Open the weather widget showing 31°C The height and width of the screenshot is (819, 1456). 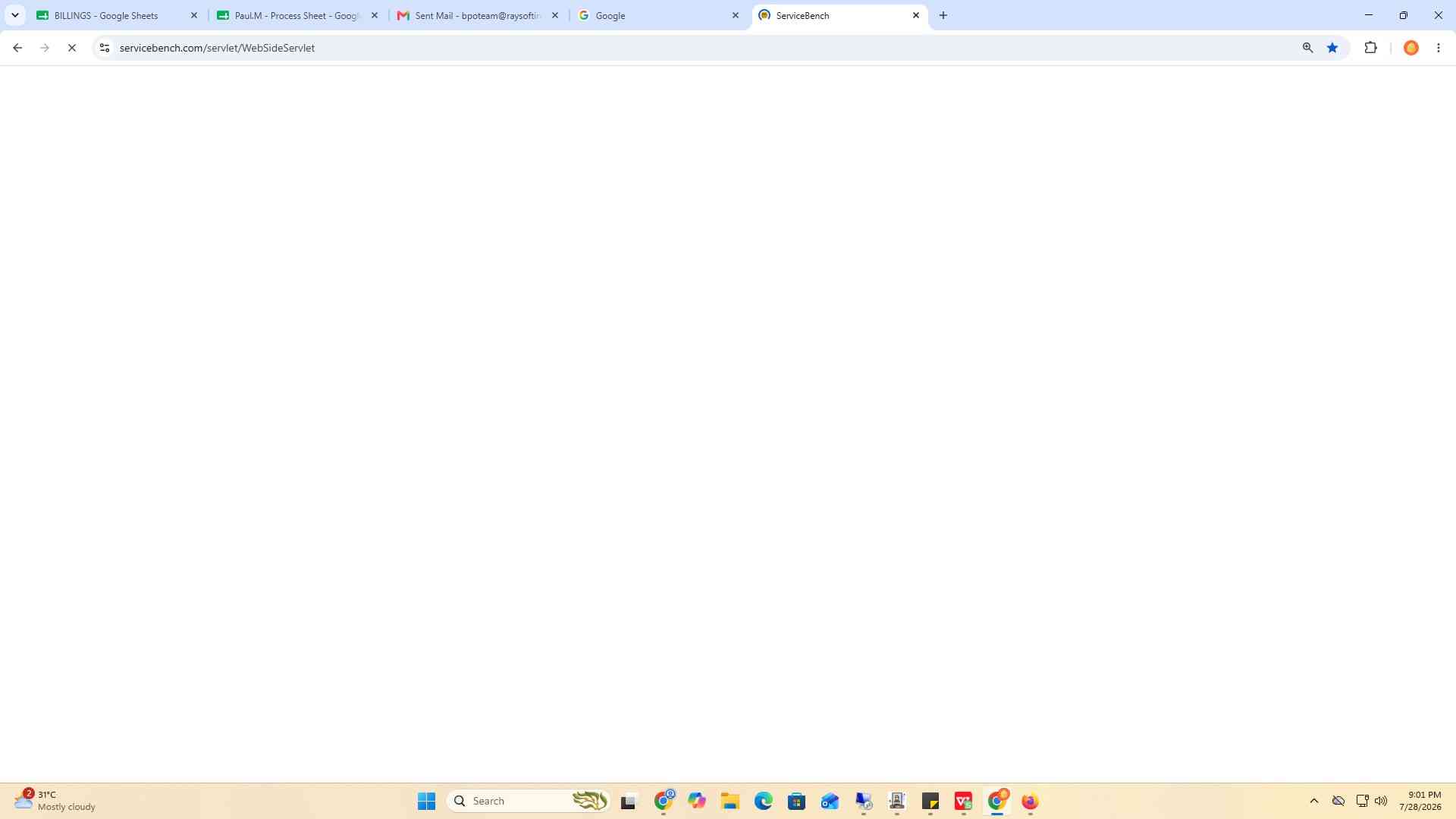55,801
